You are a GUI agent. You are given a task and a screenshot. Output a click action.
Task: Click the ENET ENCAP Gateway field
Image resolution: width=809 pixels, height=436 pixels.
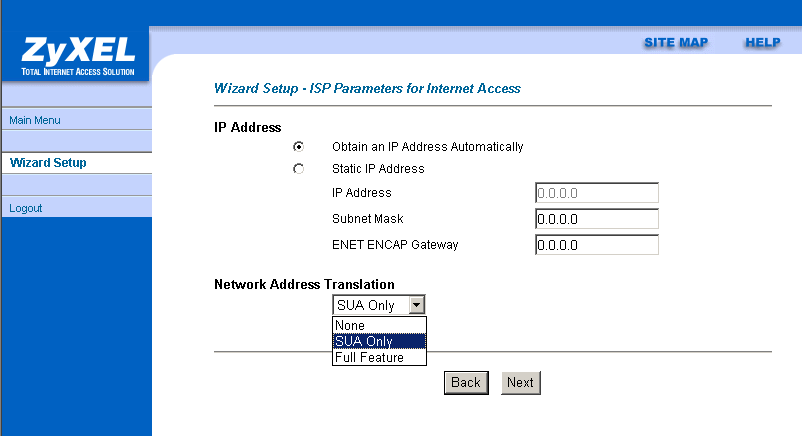[x=597, y=245]
